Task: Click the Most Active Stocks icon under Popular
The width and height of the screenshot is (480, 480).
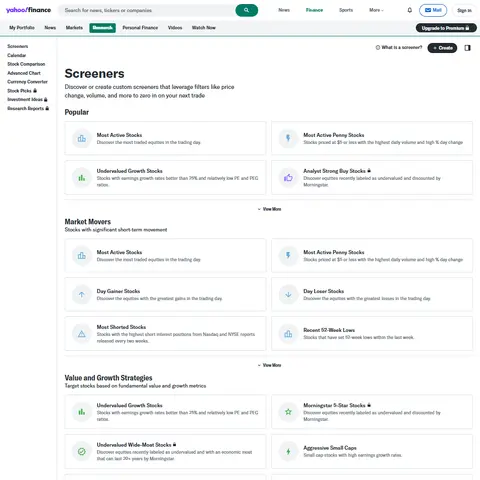Action: (x=82, y=138)
